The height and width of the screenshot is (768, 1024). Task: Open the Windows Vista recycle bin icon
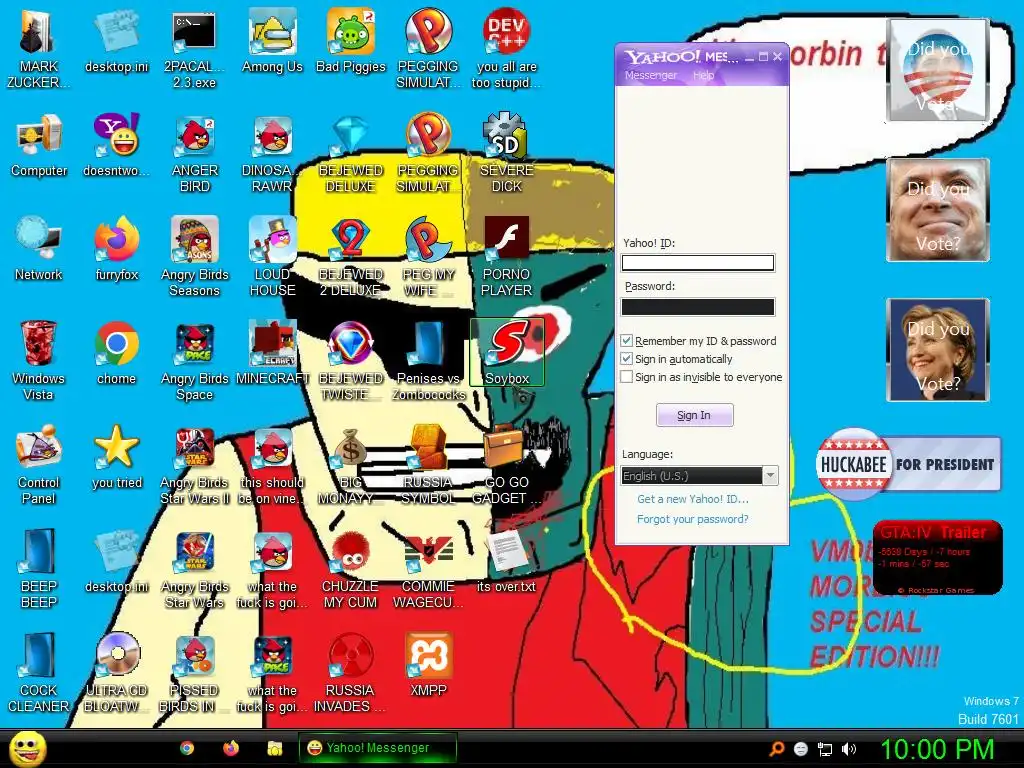point(39,361)
